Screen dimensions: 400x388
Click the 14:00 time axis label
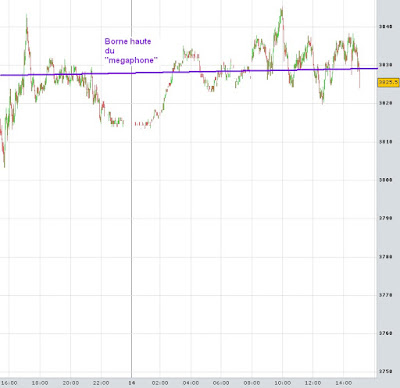pyautogui.click(x=344, y=383)
